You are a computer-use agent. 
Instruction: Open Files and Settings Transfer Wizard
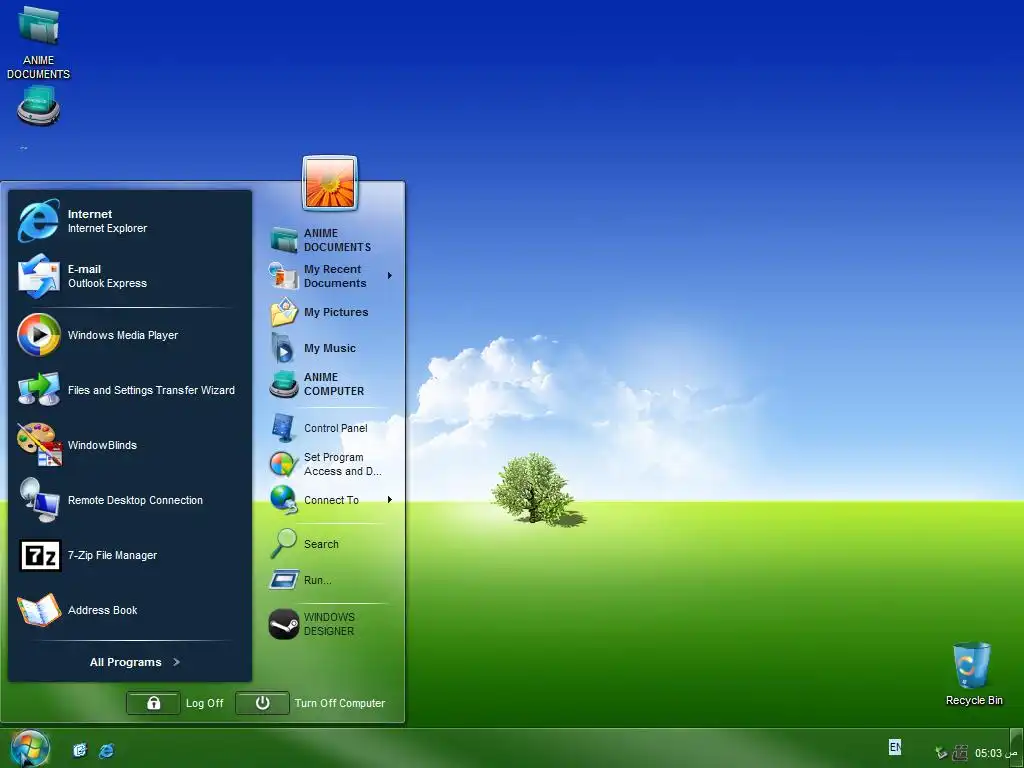pos(129,390)
